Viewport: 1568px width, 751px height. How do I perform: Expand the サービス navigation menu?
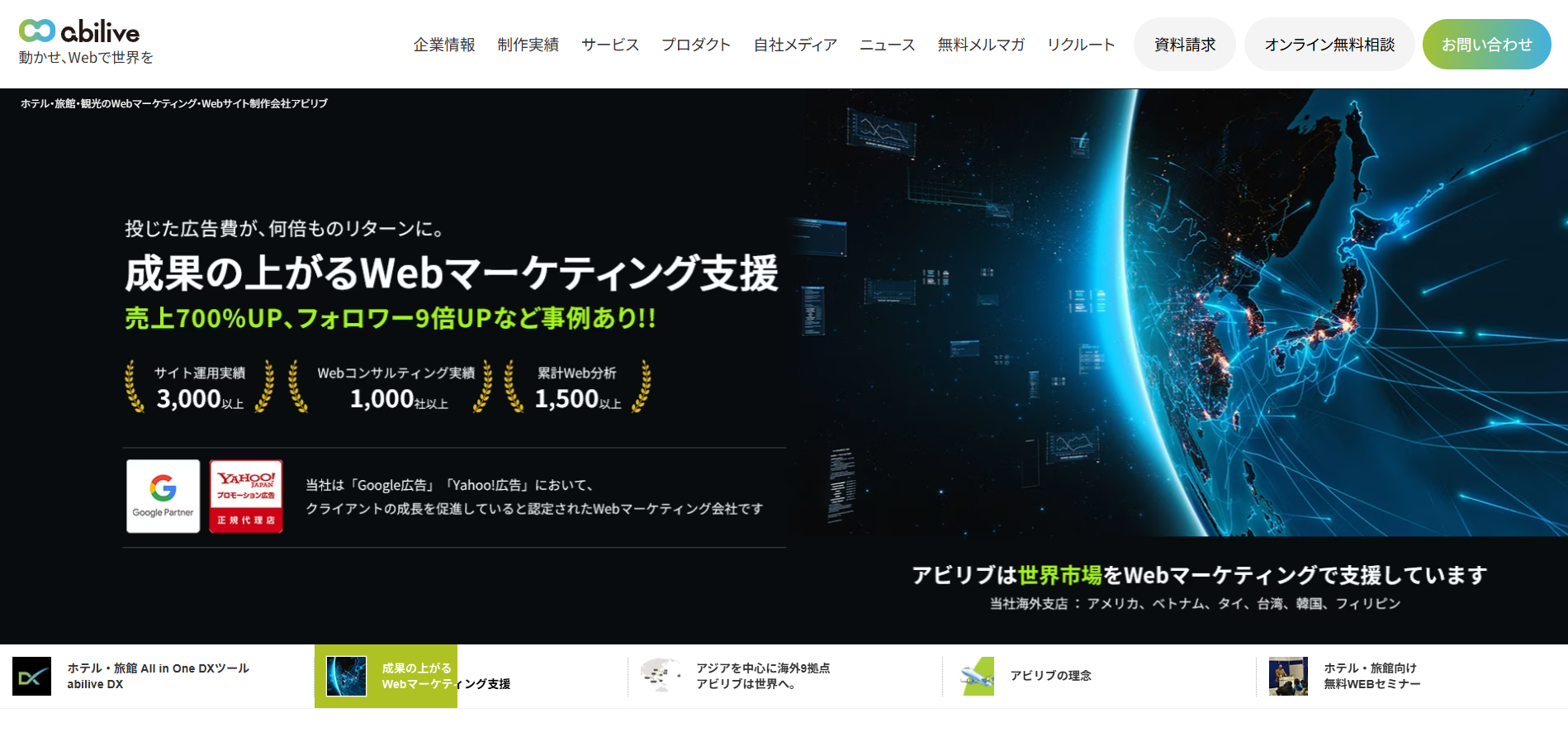pos(610,45)
